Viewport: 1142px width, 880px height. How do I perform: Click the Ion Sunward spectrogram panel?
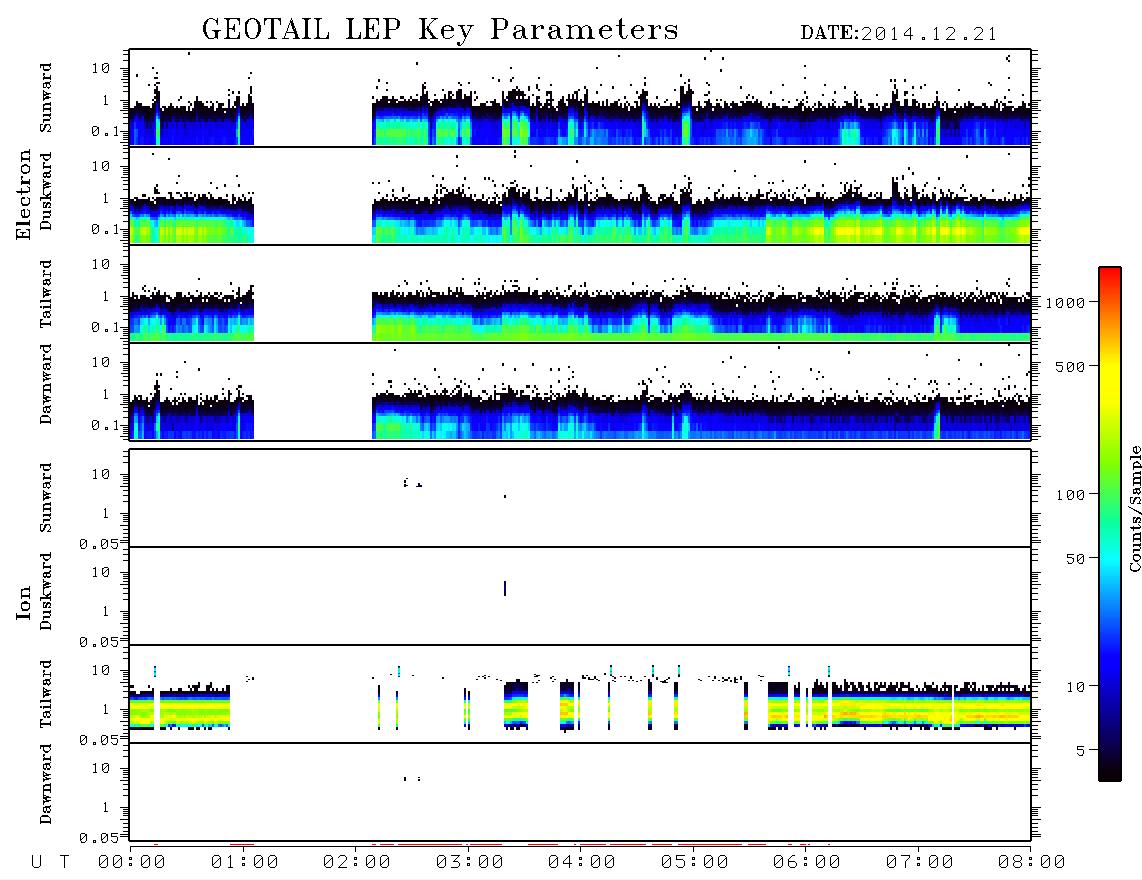click(580, 498)
